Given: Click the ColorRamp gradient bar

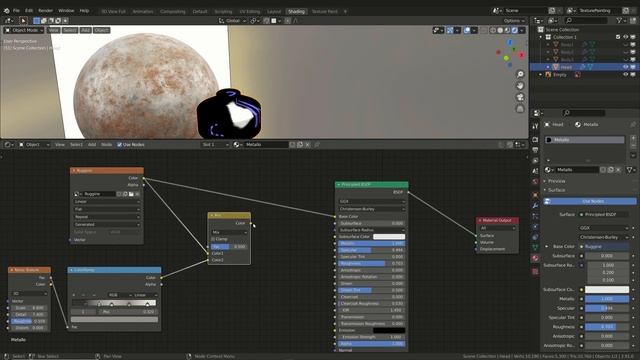Looking at the screenshot, I should (x=114, y=303).
